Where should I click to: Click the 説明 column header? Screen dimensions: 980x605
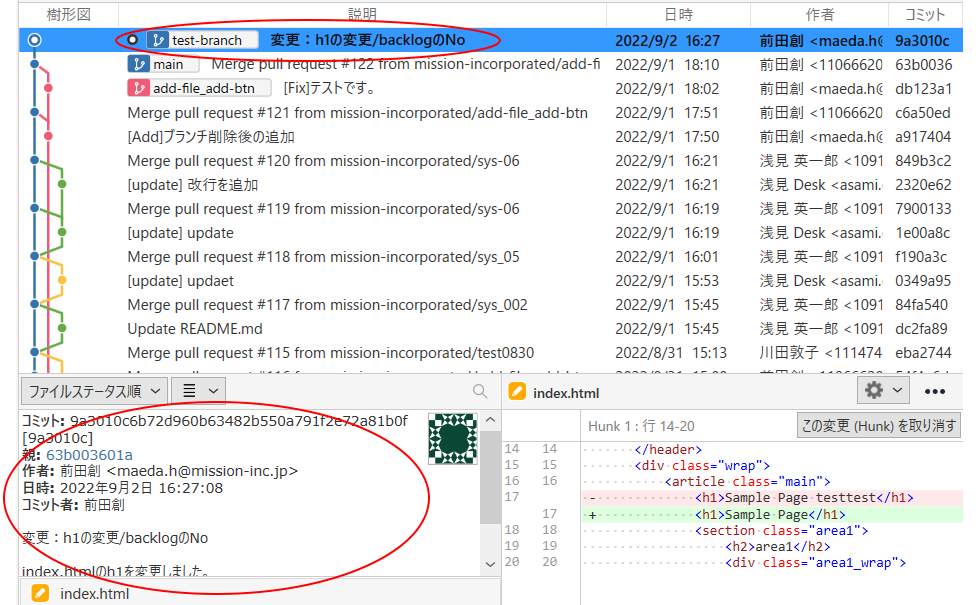point(362,14)
